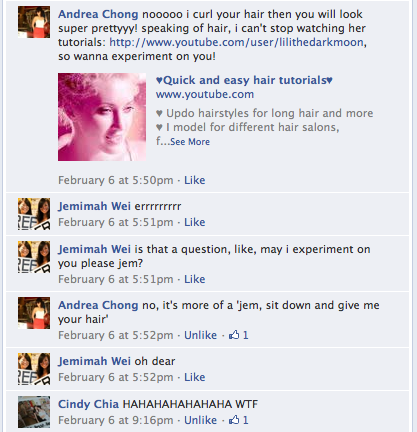
Task: Like Andrea's comment posted at 5:50pm
Action: [x=195, y=180]
